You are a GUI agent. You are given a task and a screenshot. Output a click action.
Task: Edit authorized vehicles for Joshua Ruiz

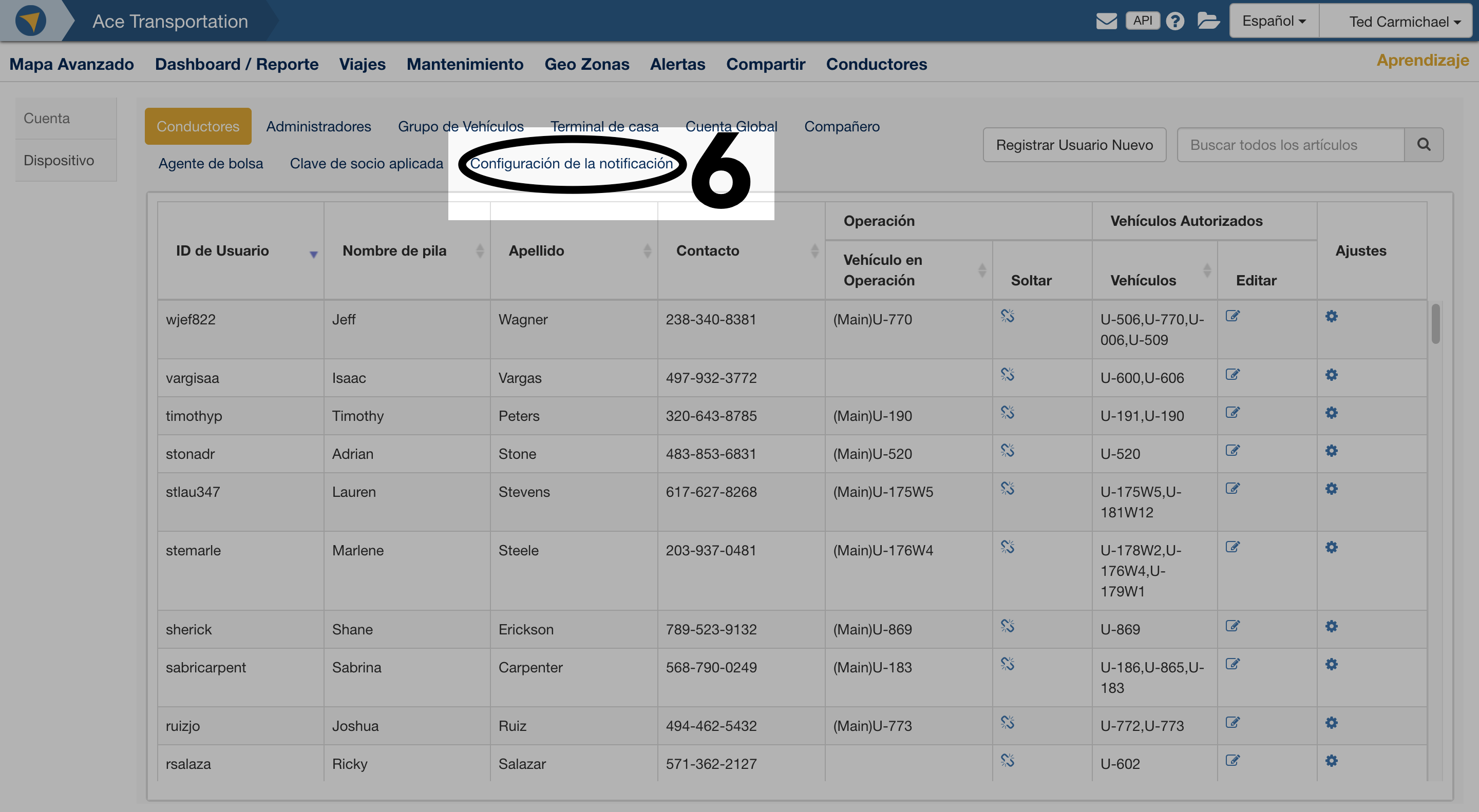click(x=1232, y=723)
